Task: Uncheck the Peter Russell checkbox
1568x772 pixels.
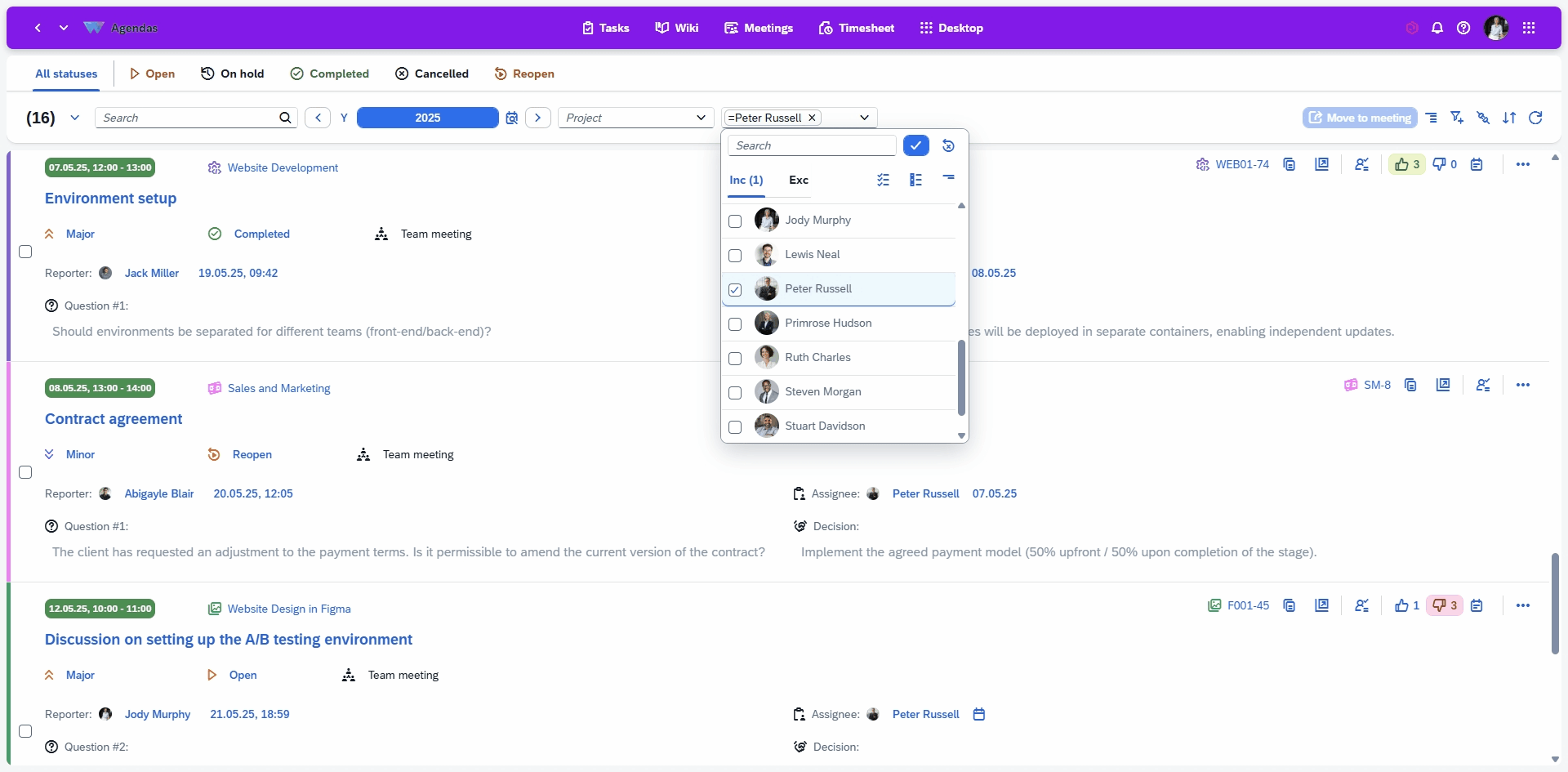Action: tap(735, 290)
